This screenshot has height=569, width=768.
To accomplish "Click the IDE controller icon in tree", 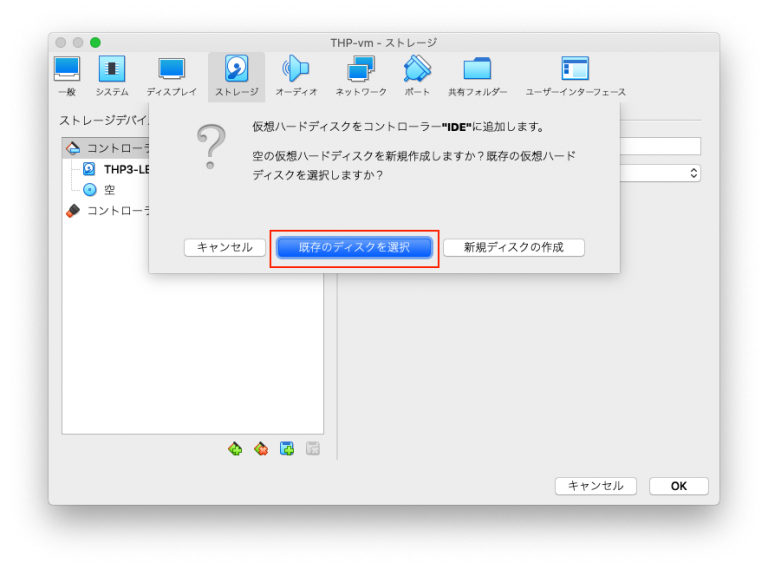I will tap(73, 148).
